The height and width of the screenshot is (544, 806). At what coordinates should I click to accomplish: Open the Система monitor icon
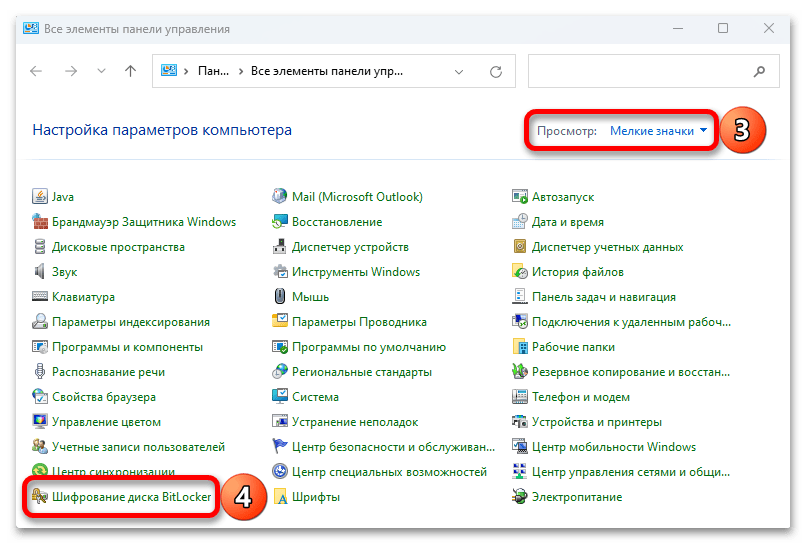[x=280, y=397]
